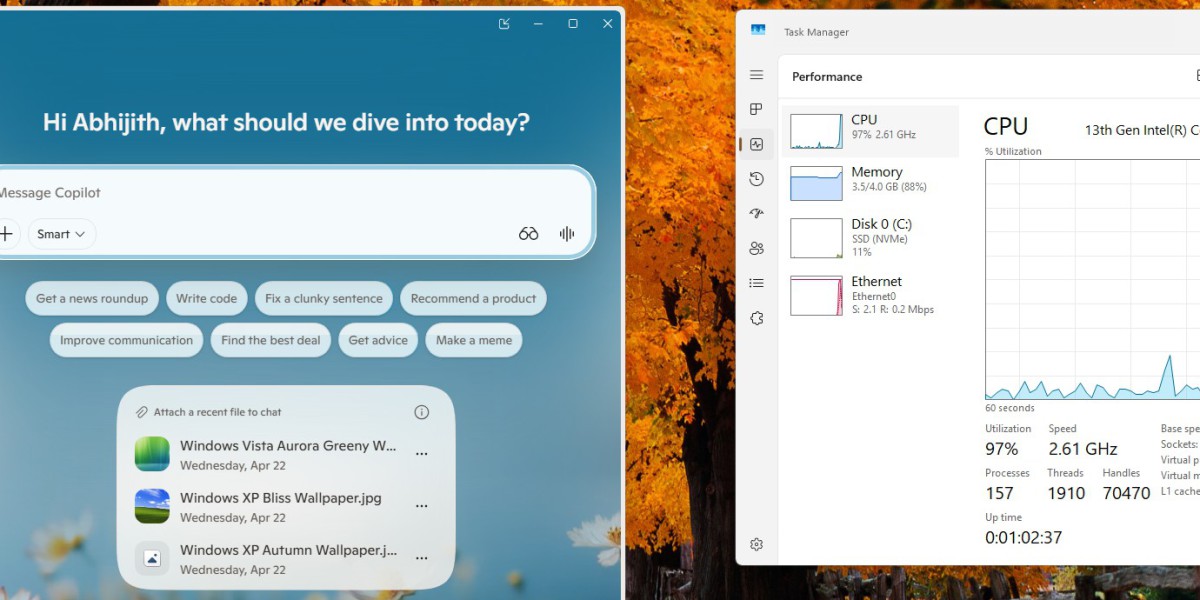This screenshot has height=600, width=1200.
Task: Attach Windows Vista Aurora Greeny wallpaper thumbnail
Action: tap(152, 454)
